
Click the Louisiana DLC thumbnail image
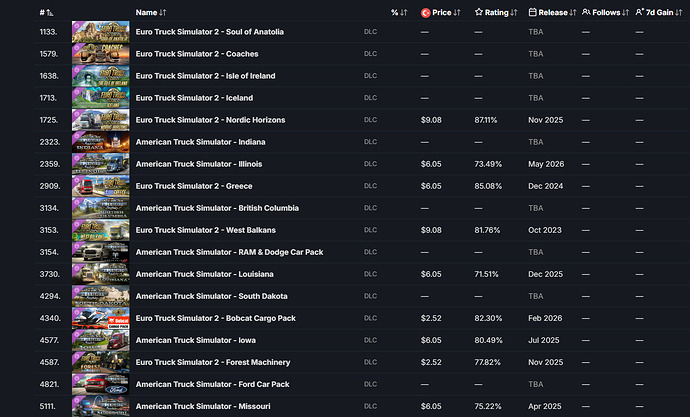point(101,274)
